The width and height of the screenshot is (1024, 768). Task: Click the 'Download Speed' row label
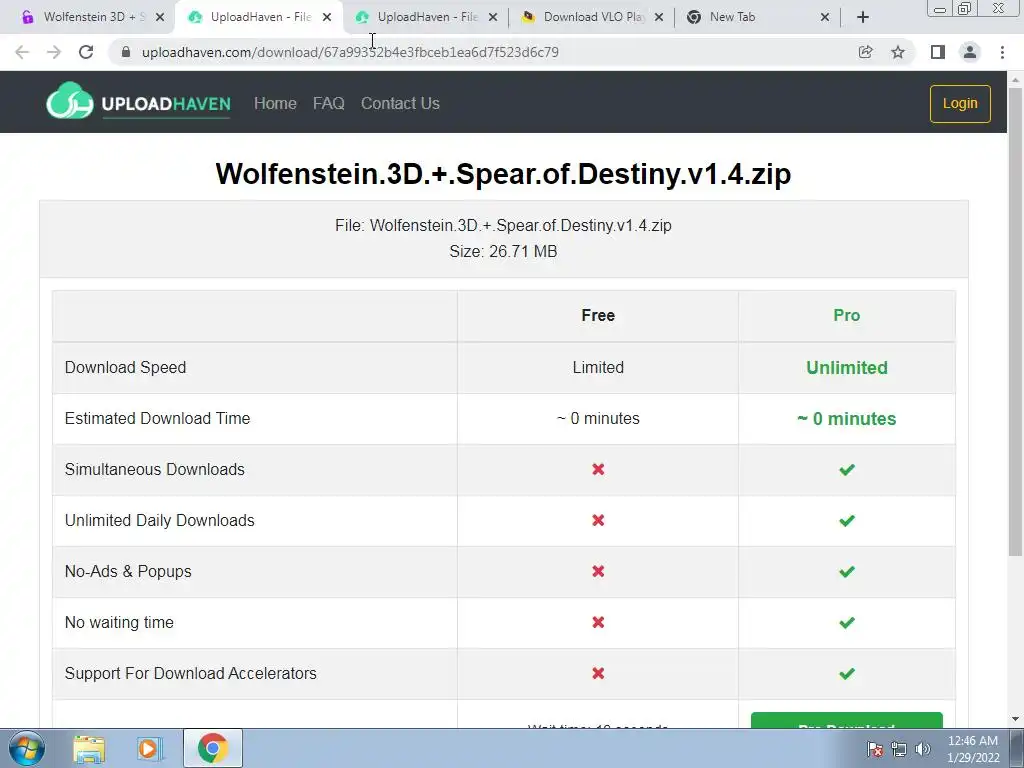[x=125, y=367]
